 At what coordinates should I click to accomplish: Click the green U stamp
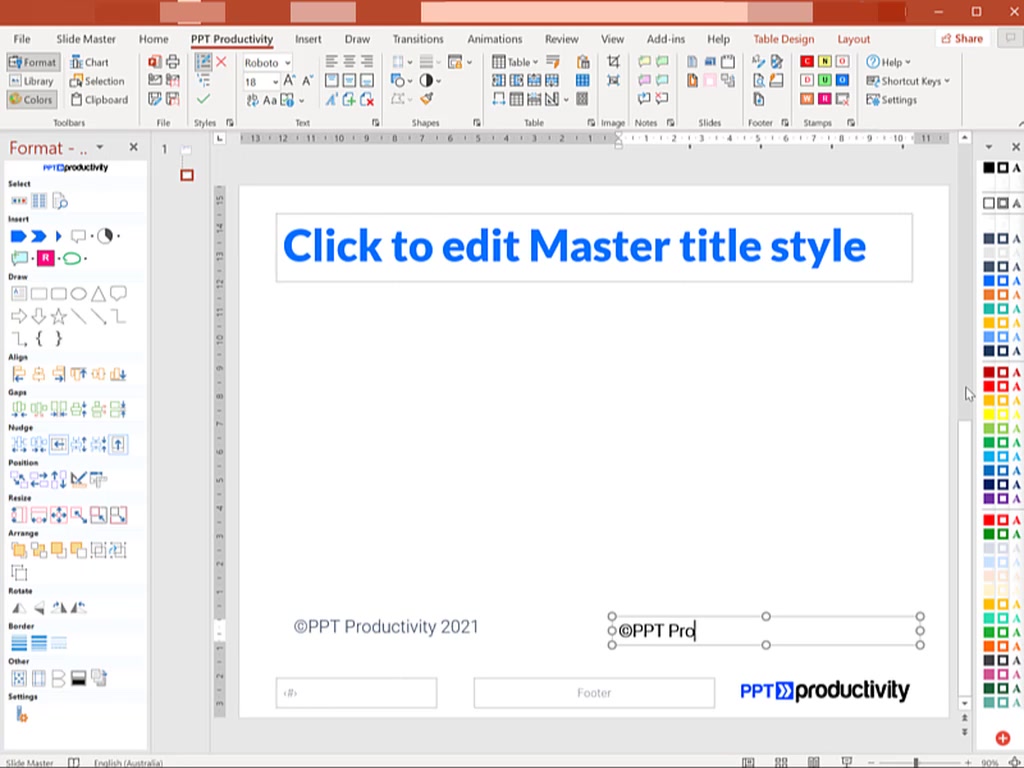825,80
